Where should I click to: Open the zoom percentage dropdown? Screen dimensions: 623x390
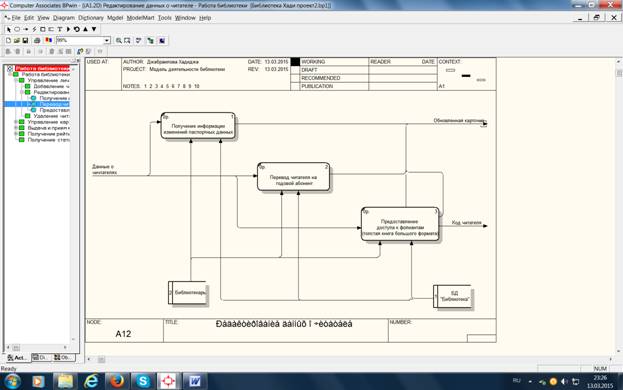point(107,41)
